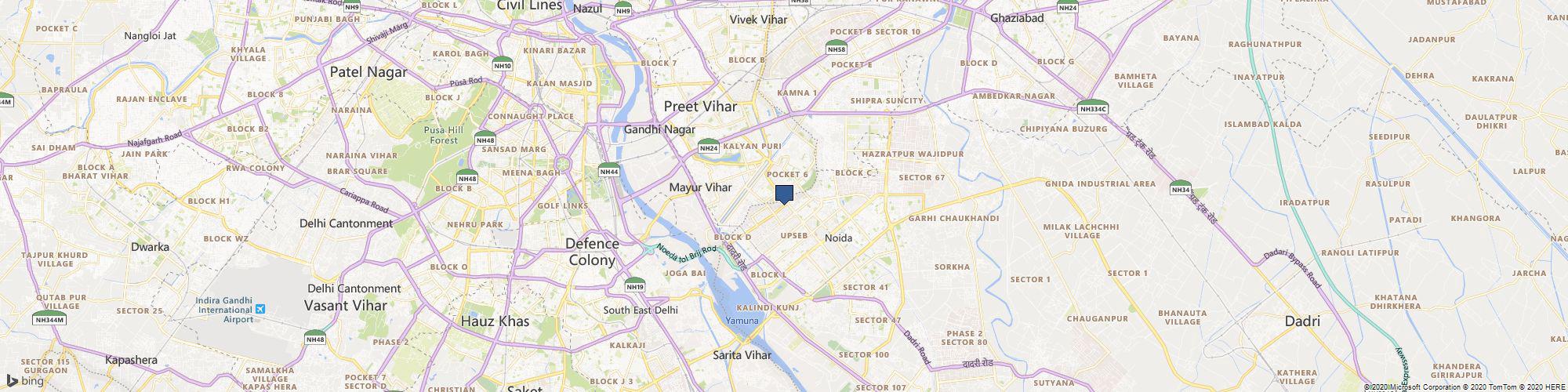
Task: Click the Preet Vihar label
Action: pyautogui.click(x=700, y=106)
